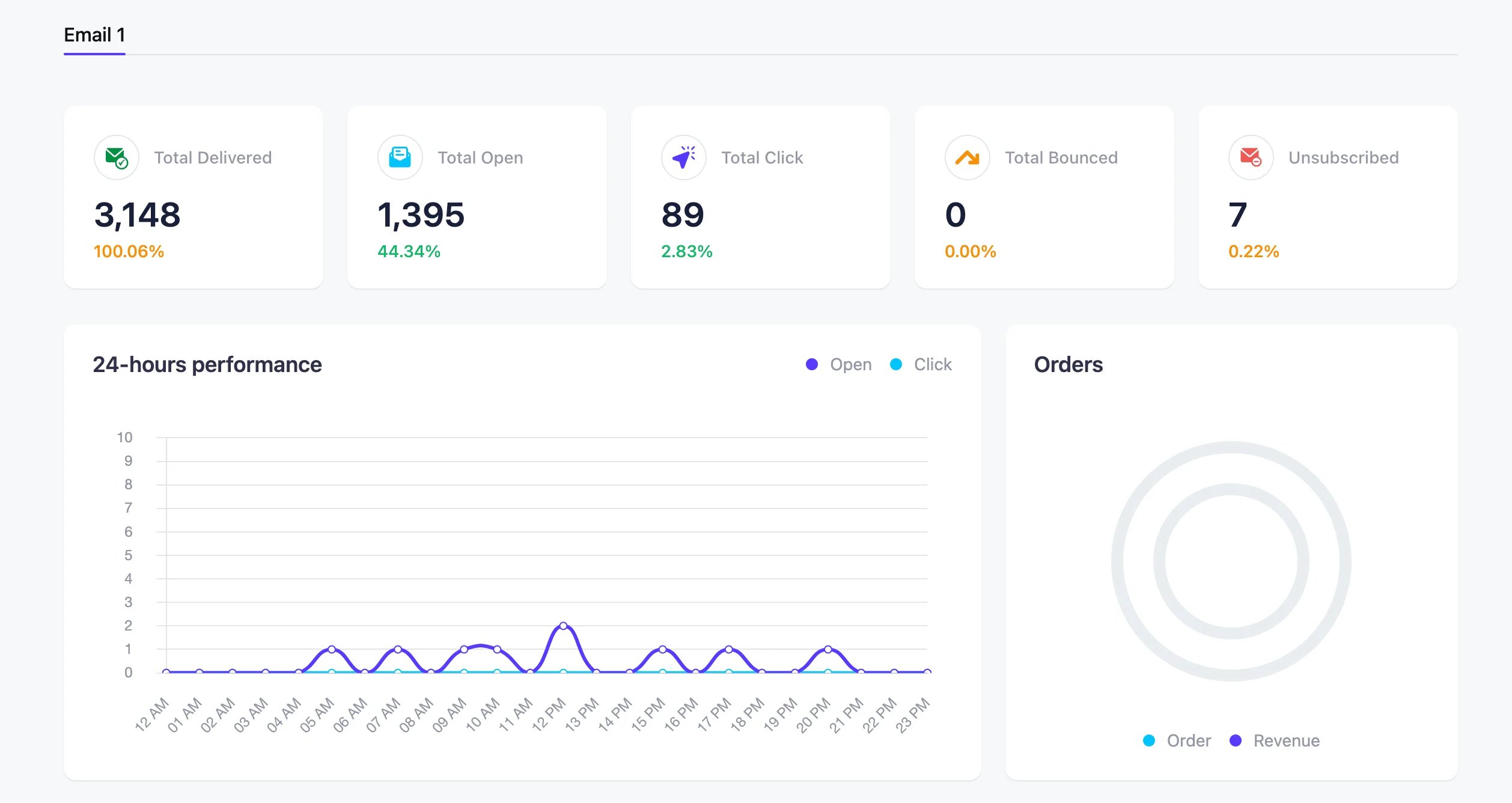Click the Total Open inbox icon
This screenshot has width=1512, height=803.
400,157
